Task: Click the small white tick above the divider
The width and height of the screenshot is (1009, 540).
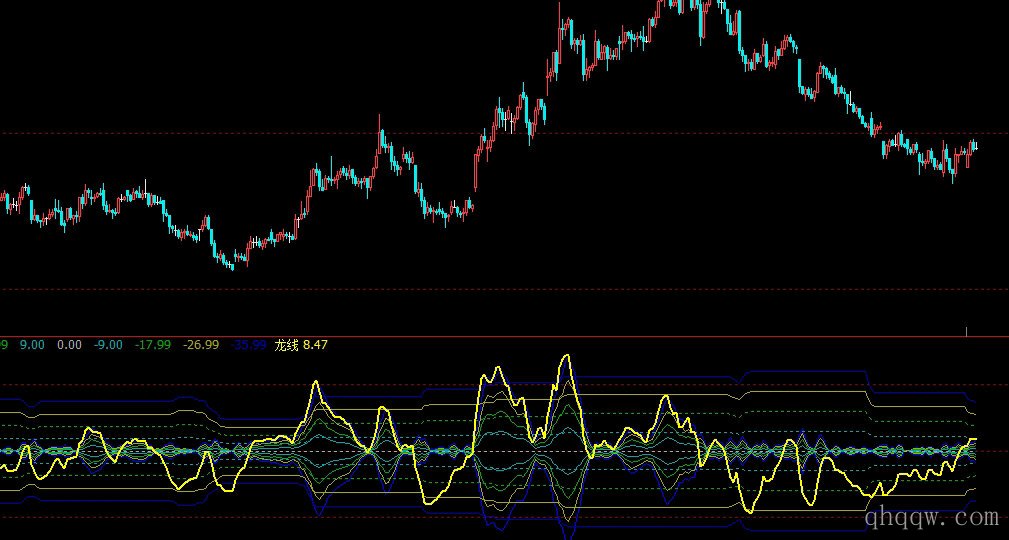Action: [967, 330]
